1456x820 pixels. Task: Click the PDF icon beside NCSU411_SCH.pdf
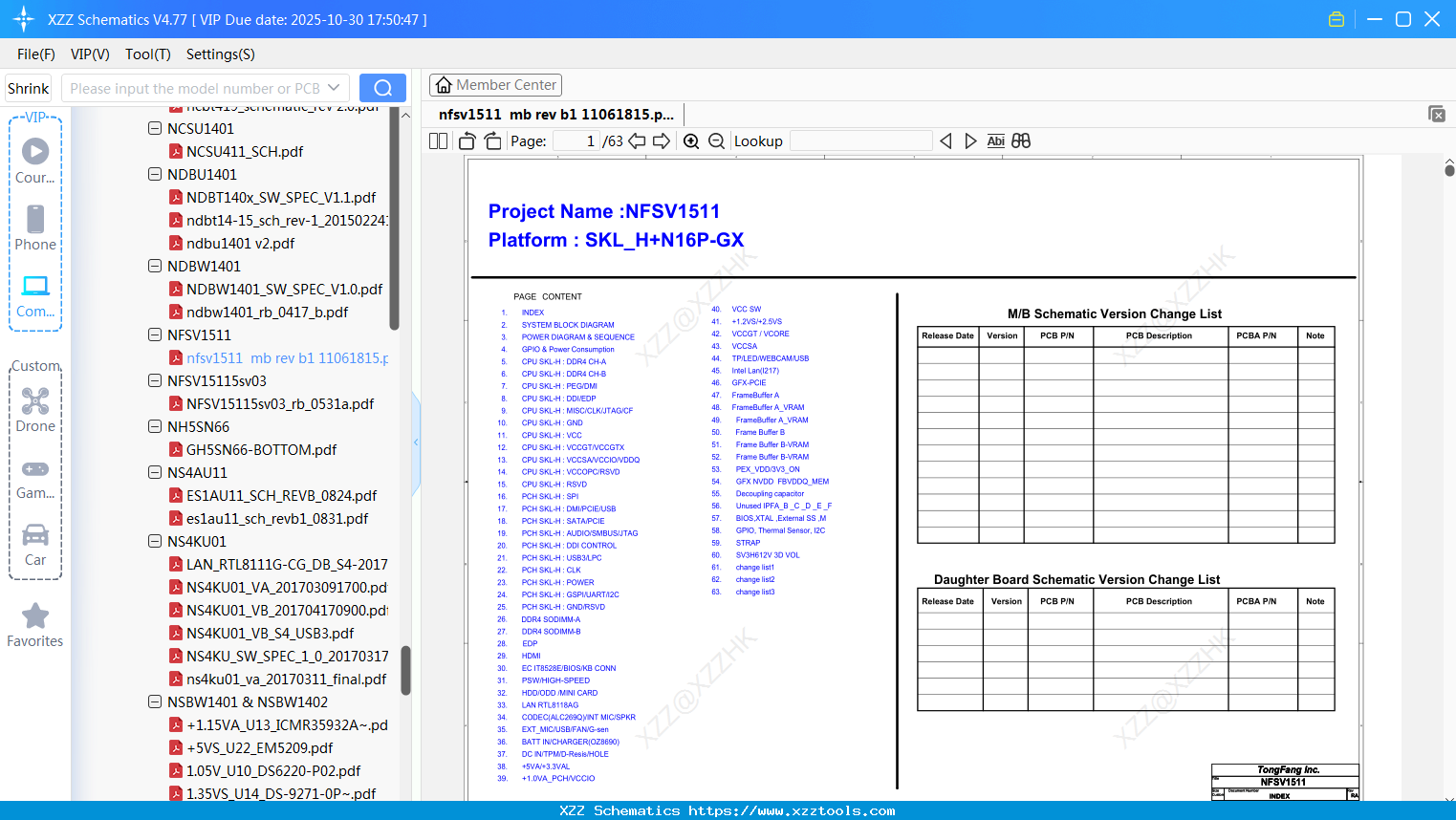click(176, 151)
